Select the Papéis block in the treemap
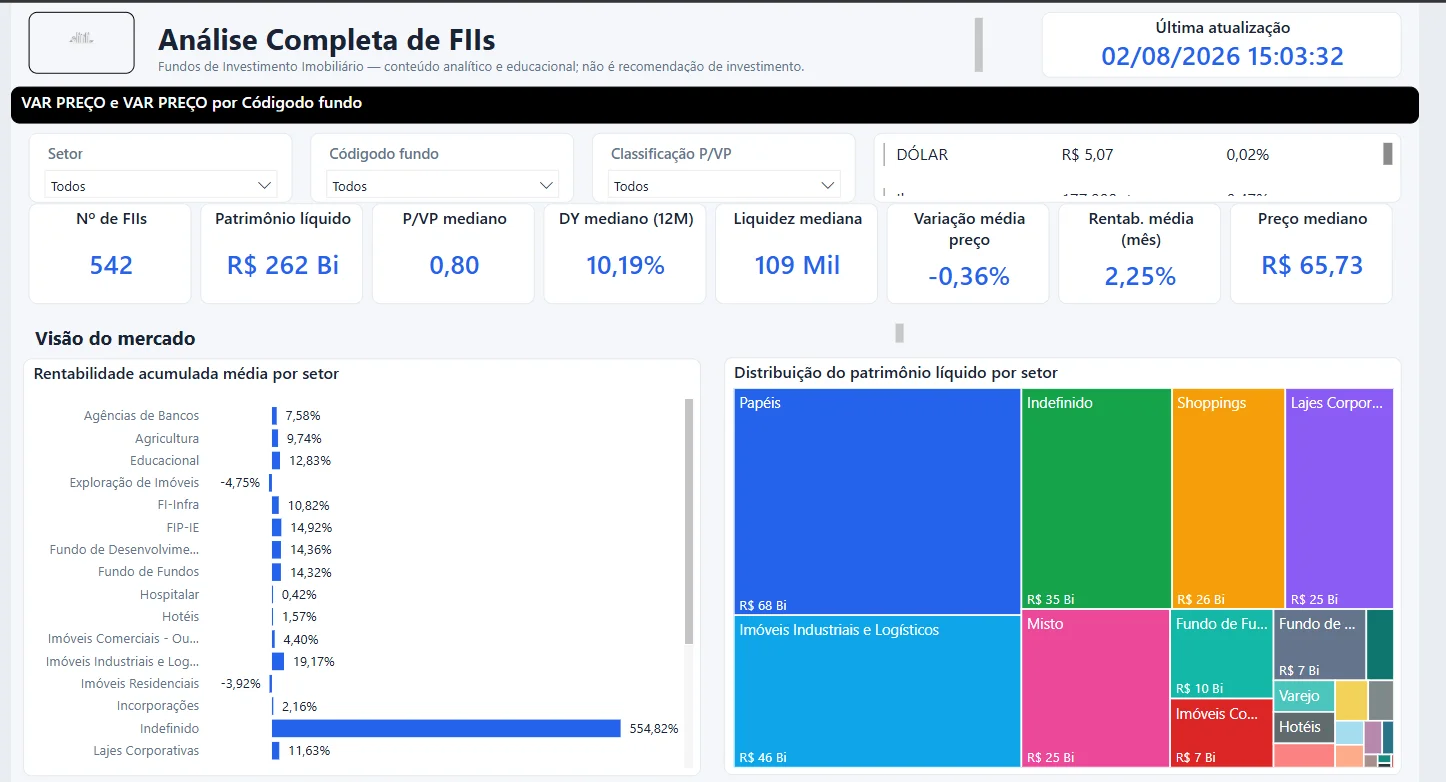 click(x=877, y=501)
